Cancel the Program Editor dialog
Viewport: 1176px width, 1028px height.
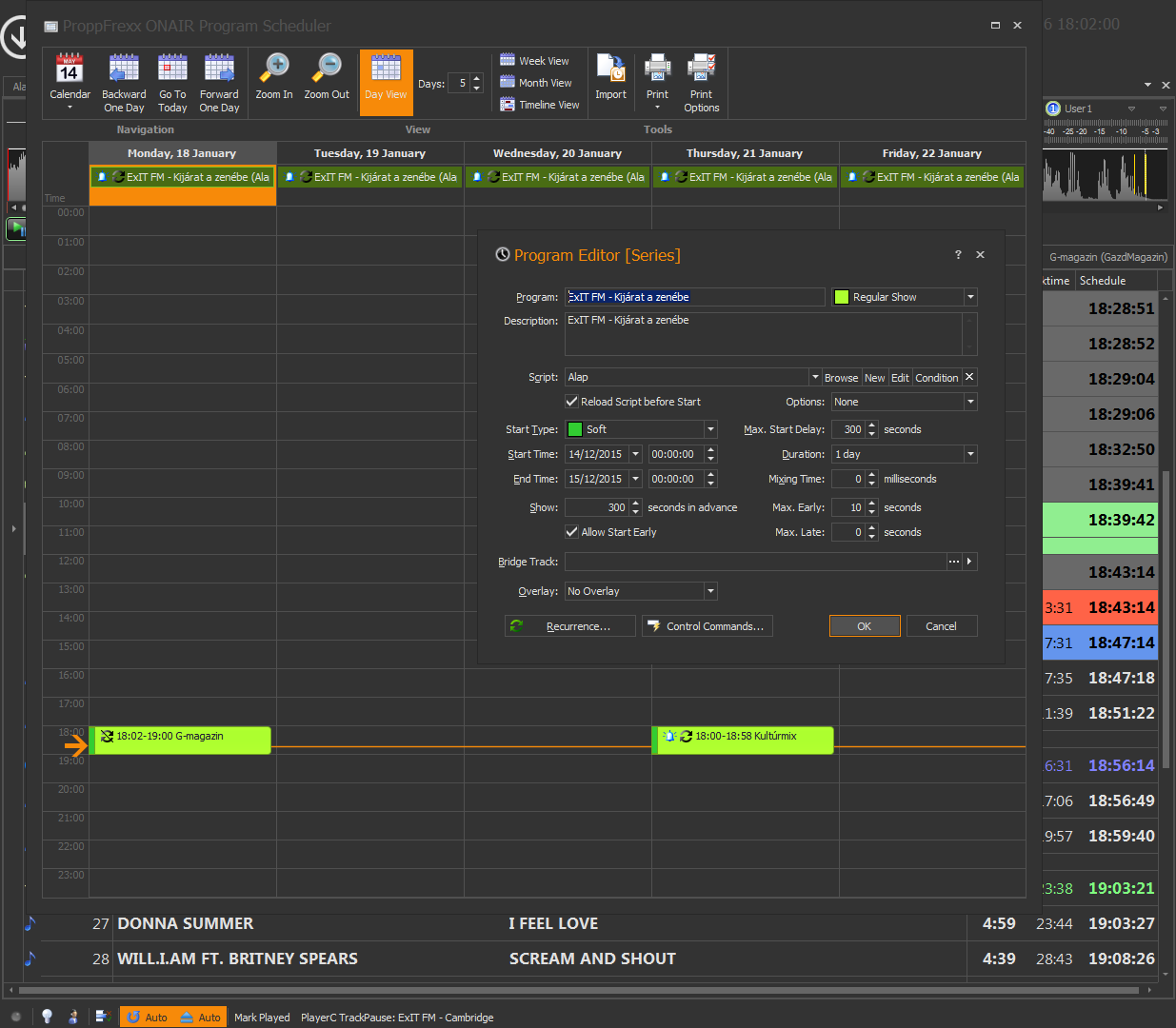941,626
